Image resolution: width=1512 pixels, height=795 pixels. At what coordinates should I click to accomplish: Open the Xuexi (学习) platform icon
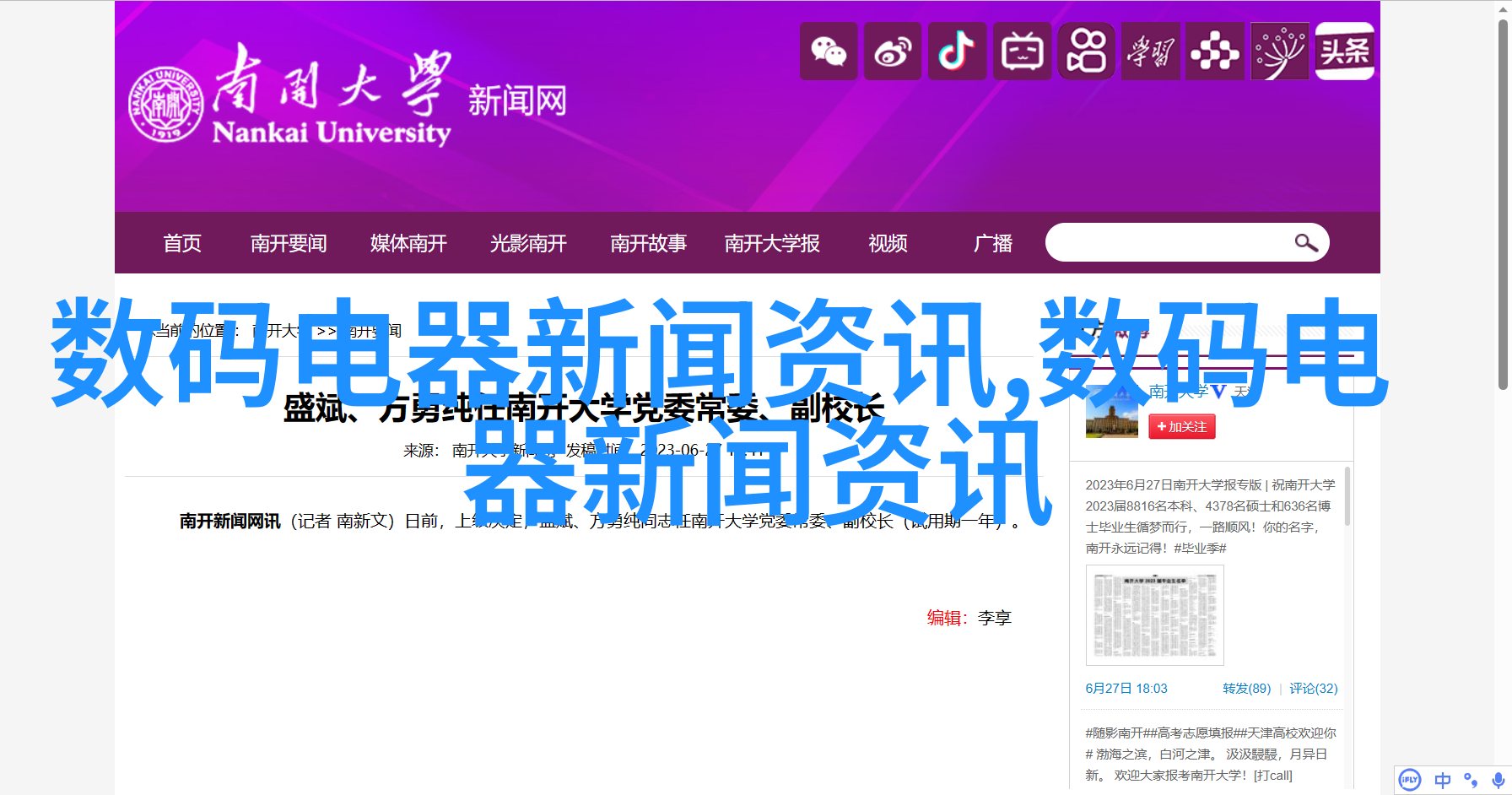tap(1151, 51)
